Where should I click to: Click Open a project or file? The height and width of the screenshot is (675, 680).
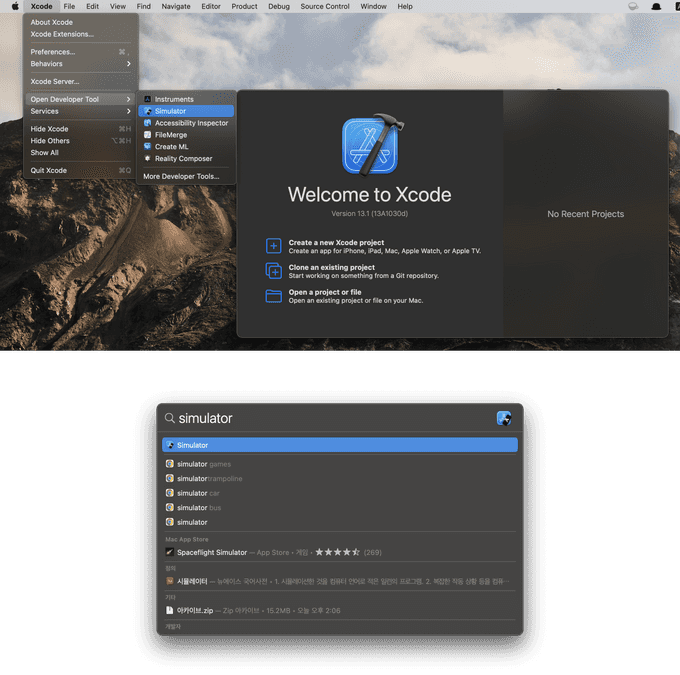click(344, 296)
